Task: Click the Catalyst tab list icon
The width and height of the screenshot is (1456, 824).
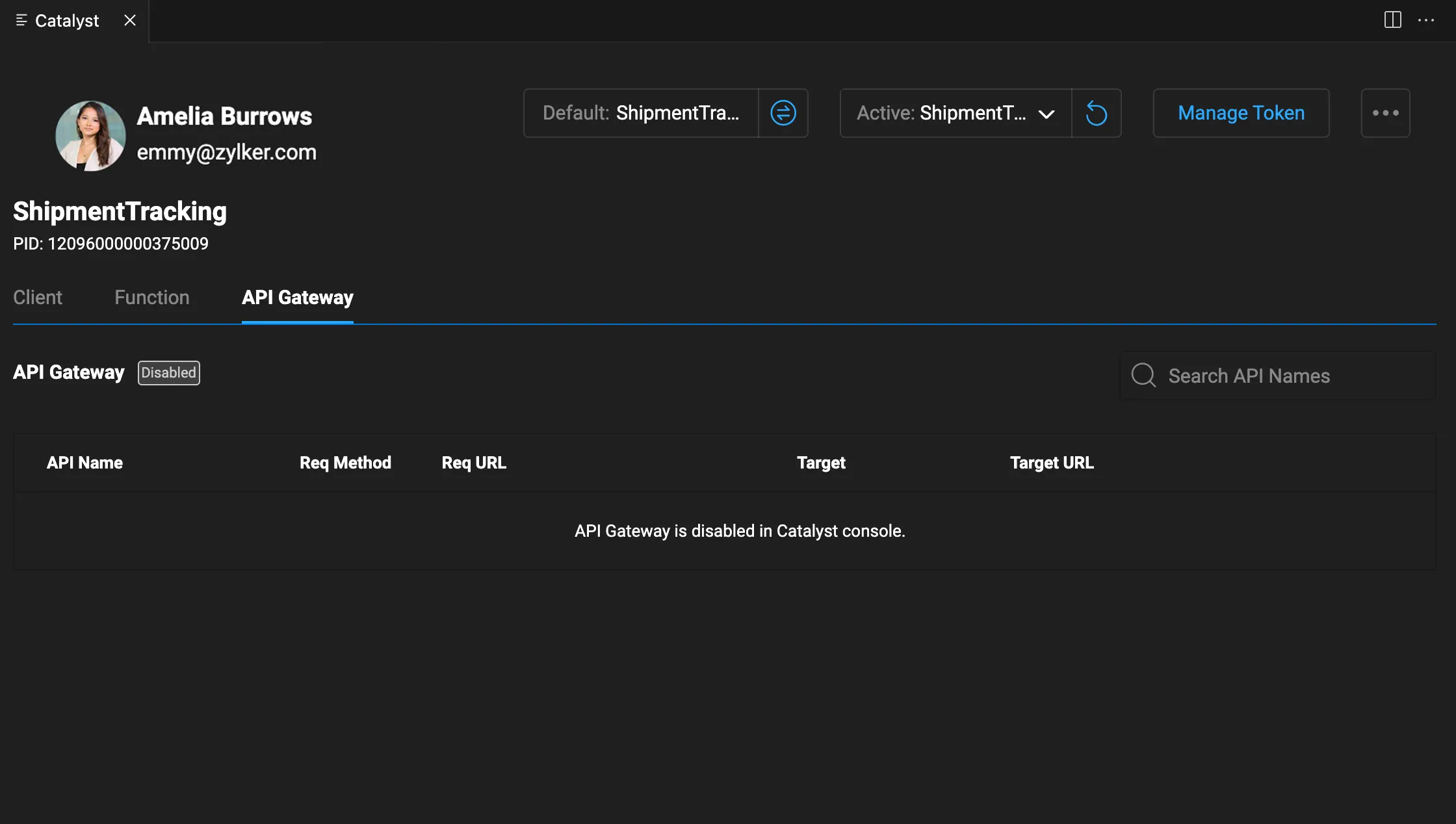Action: (x=21, y=20)
